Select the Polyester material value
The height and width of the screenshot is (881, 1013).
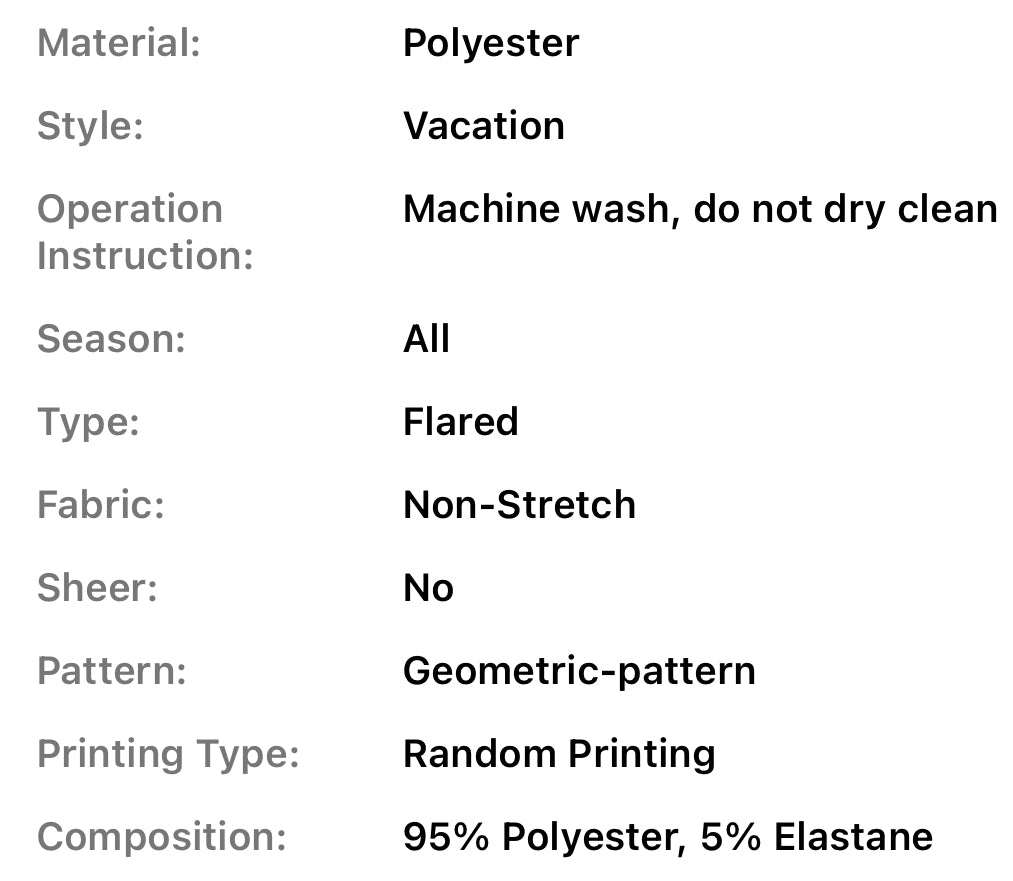491,43
